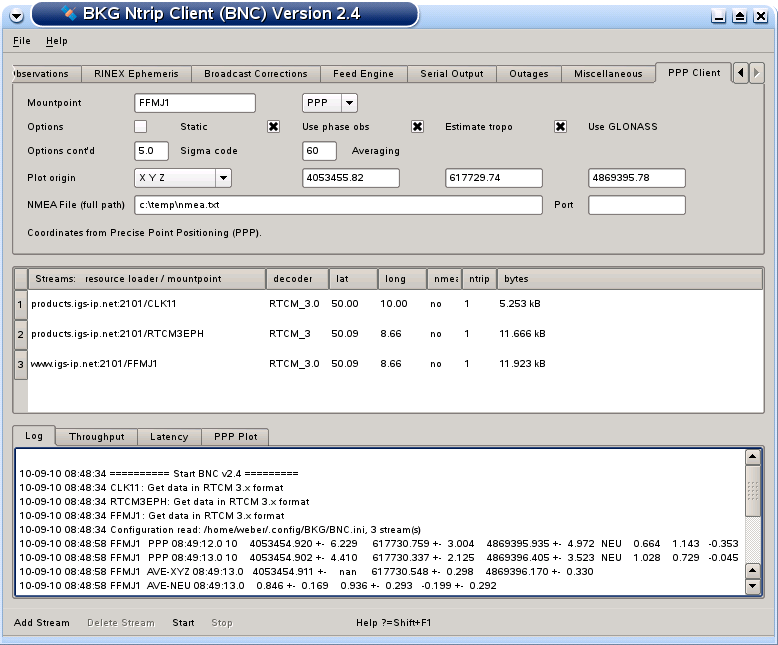Click the log scrollbar down arrow

coord(753,587)
